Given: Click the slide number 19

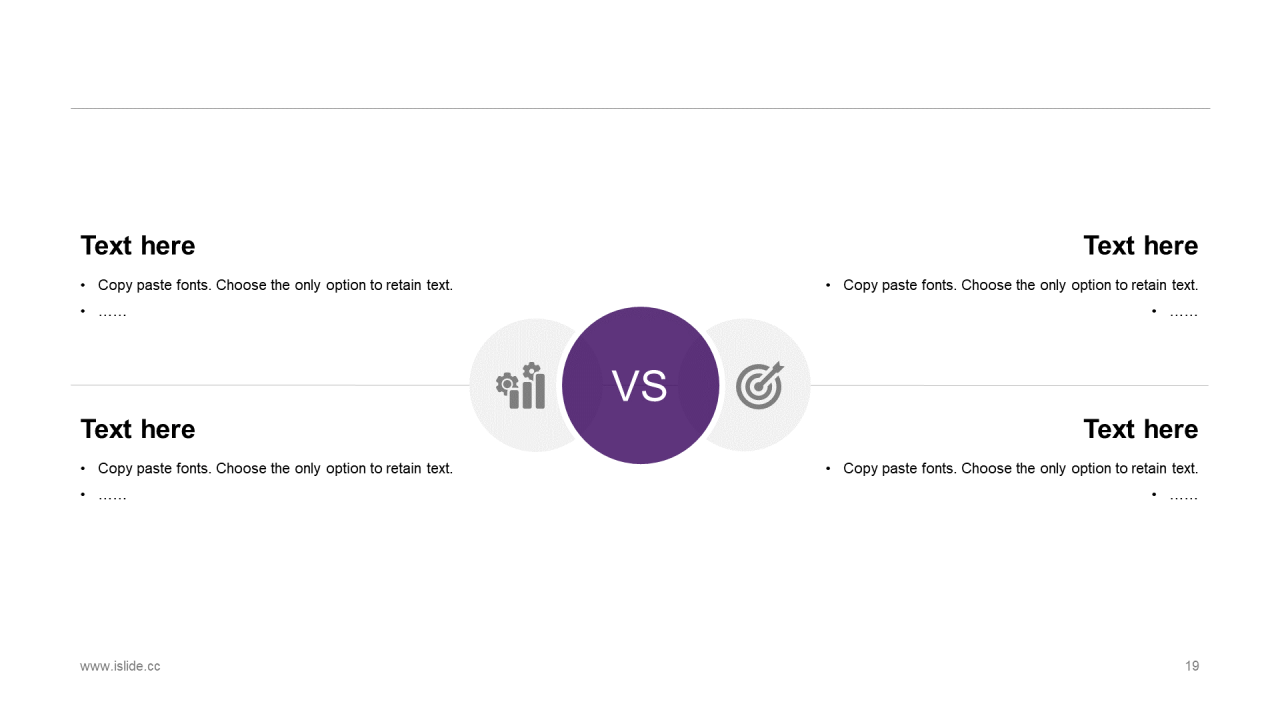Looking at the screenshot, I should (1192, 666).
